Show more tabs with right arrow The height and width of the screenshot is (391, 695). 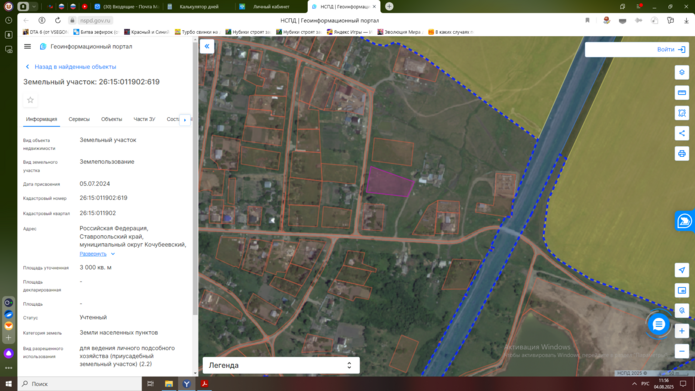coord(185,120)
